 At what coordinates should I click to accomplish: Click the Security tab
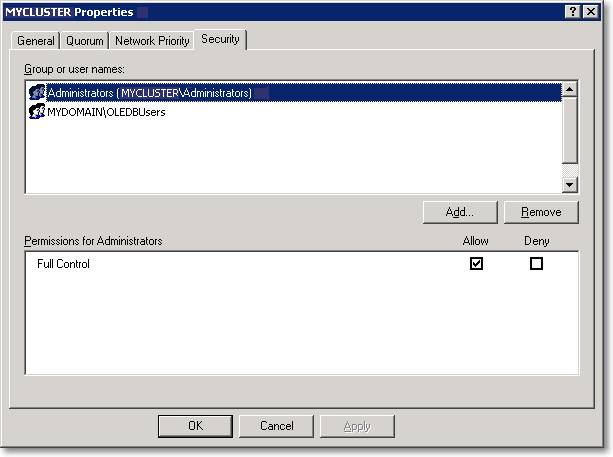click(220, 39)
